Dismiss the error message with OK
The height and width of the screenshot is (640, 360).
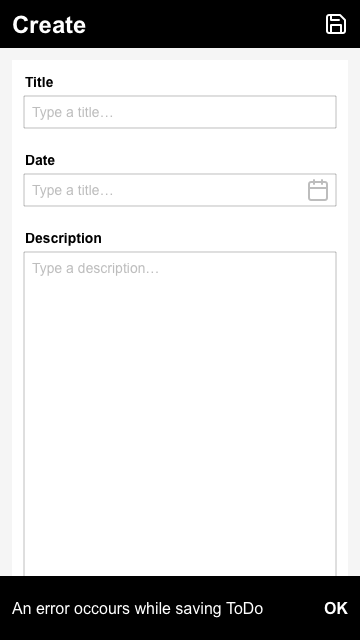click(x=336, y=608)
